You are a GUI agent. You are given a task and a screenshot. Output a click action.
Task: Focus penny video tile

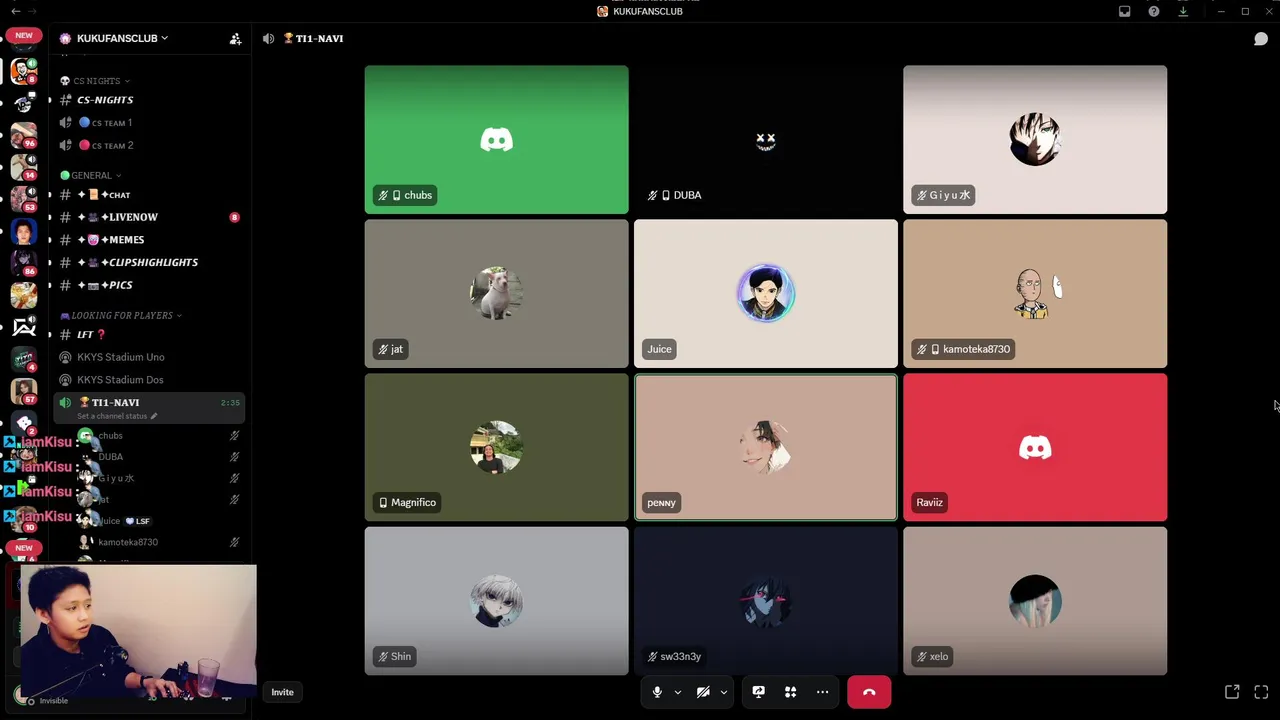(766, 447)
